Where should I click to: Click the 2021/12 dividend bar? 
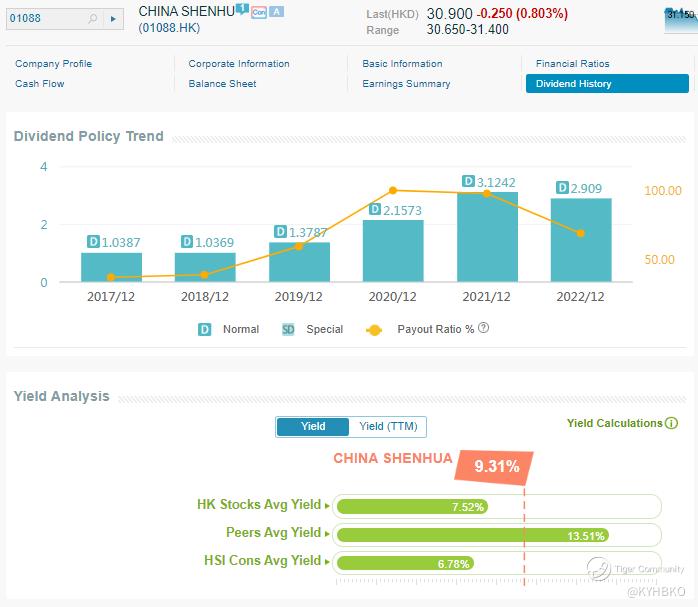pyautogui.click(x=487, y=237)
